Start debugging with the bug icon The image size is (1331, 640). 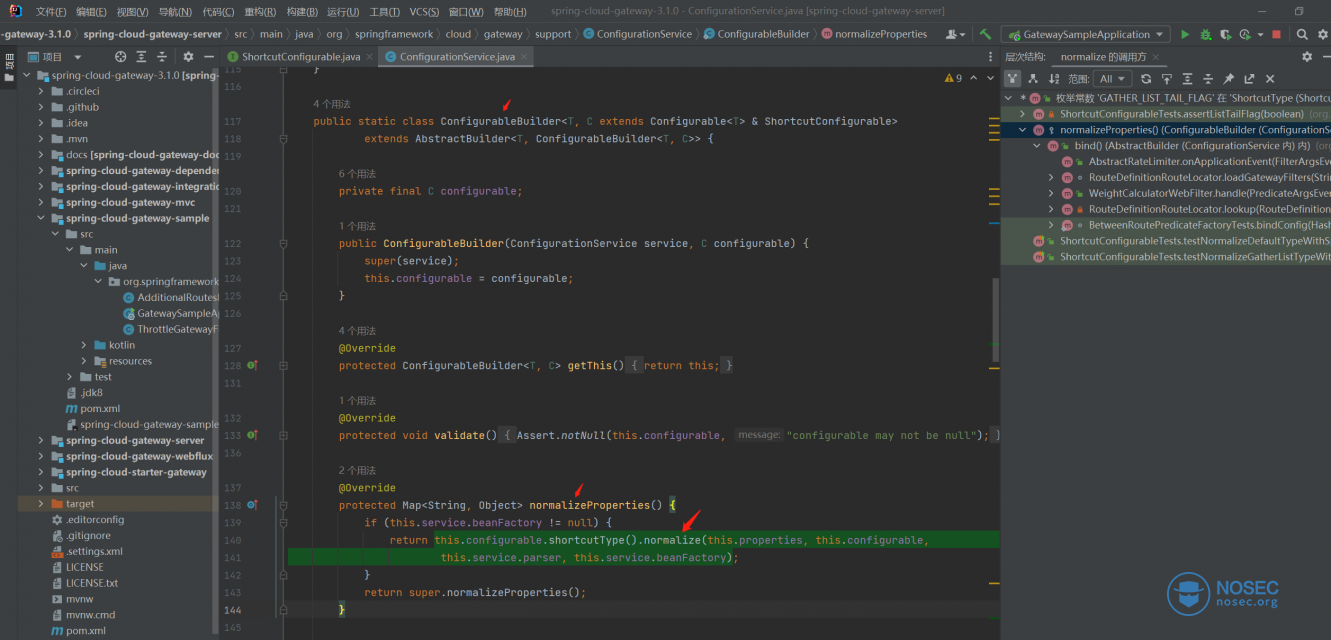point(1205,34)
